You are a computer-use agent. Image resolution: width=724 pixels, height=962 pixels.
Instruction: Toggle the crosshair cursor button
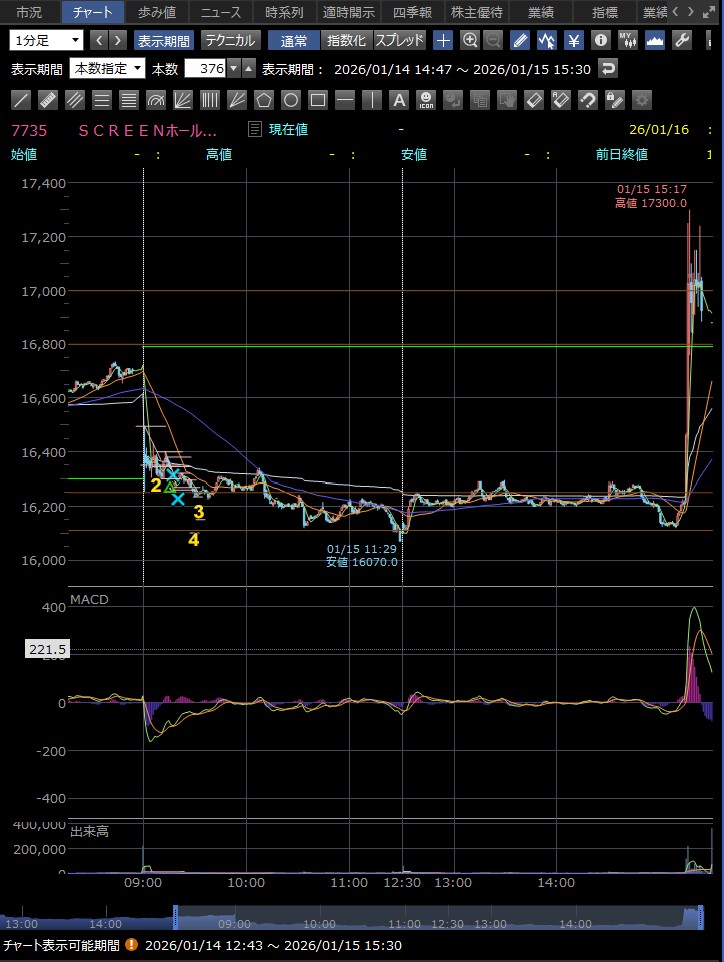click(x=443, y=41)
